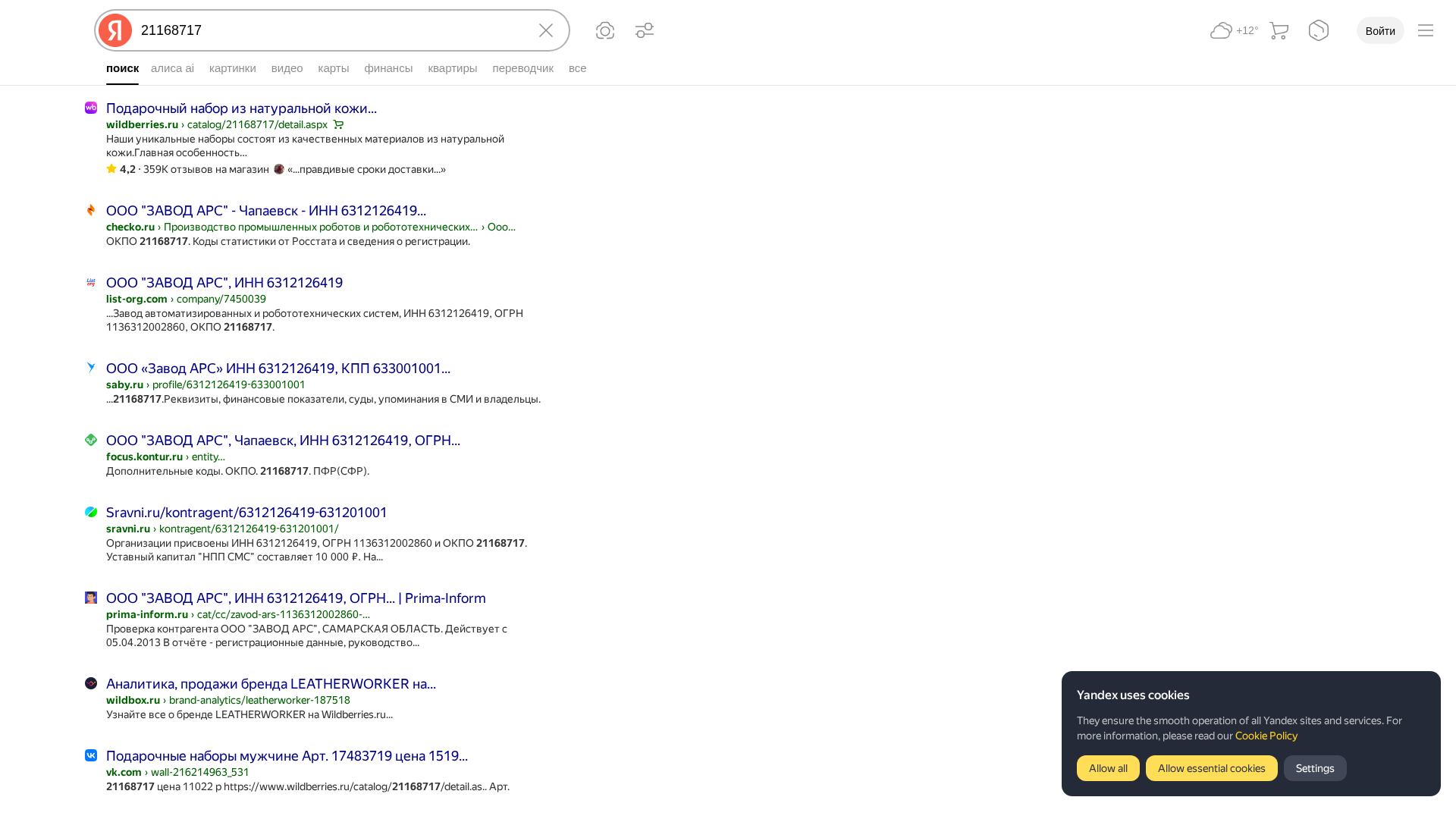Switch to the картинки tab

(x=232, y=68)
